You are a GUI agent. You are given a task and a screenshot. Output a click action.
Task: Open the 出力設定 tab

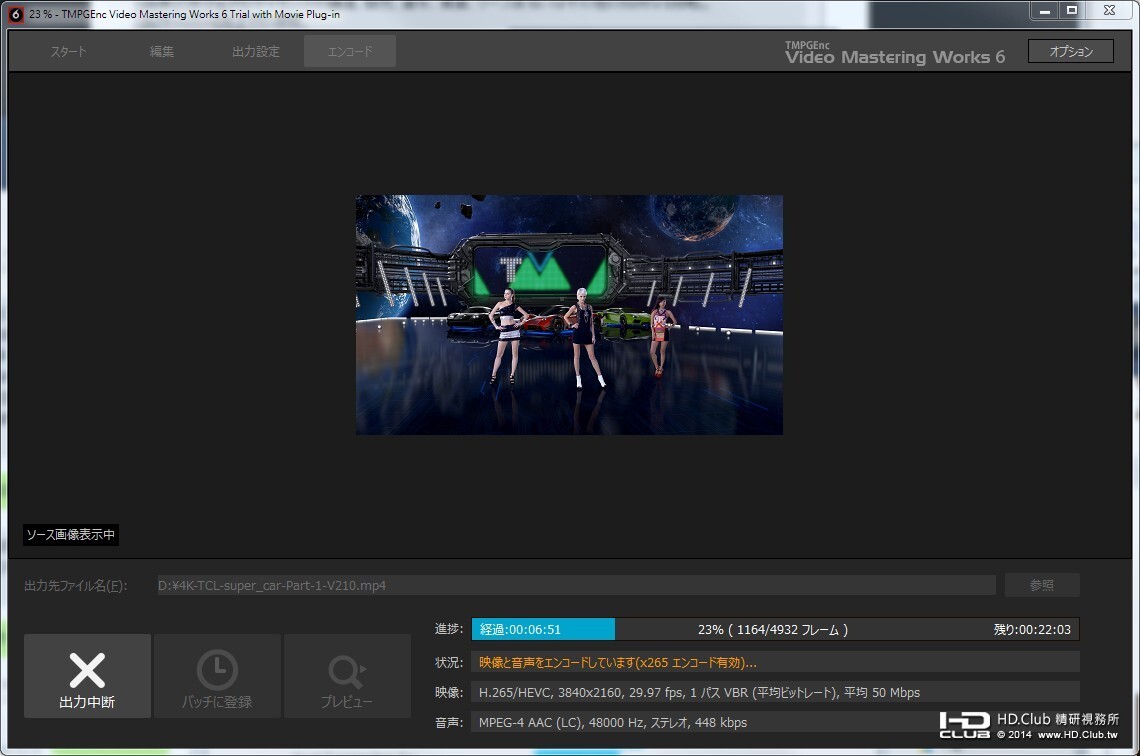256,52
